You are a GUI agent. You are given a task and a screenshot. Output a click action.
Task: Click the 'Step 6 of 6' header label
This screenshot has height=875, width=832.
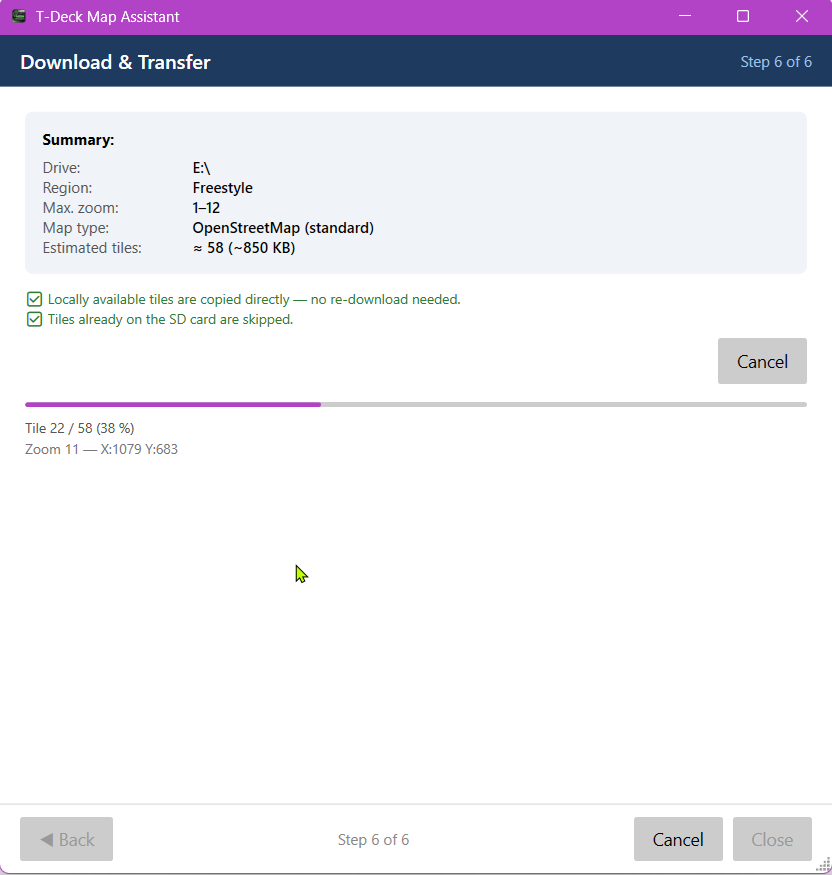coord(776,62)
